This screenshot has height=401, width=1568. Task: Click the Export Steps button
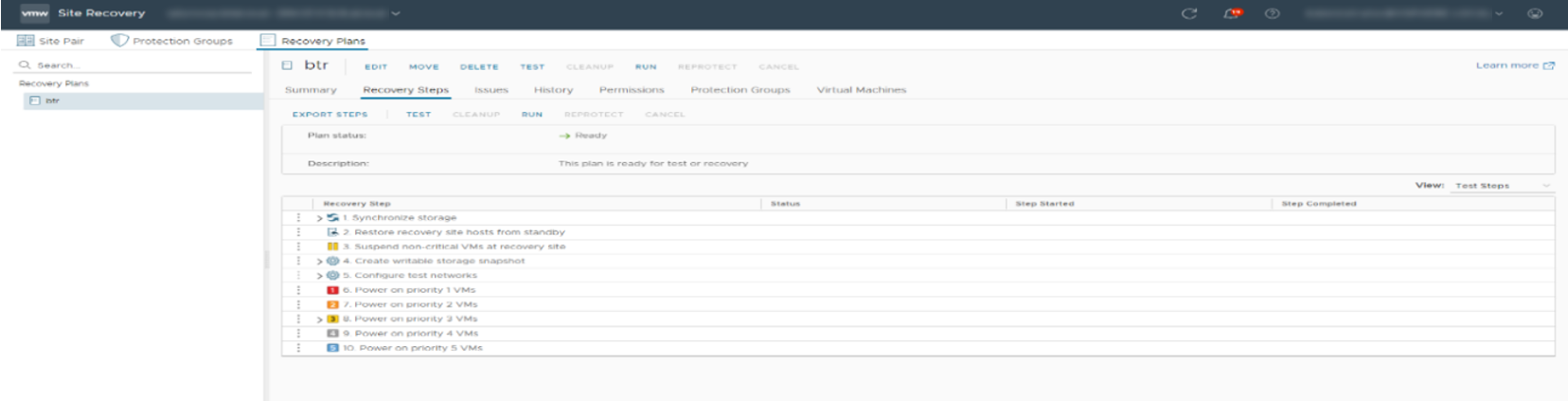(330, 115)
